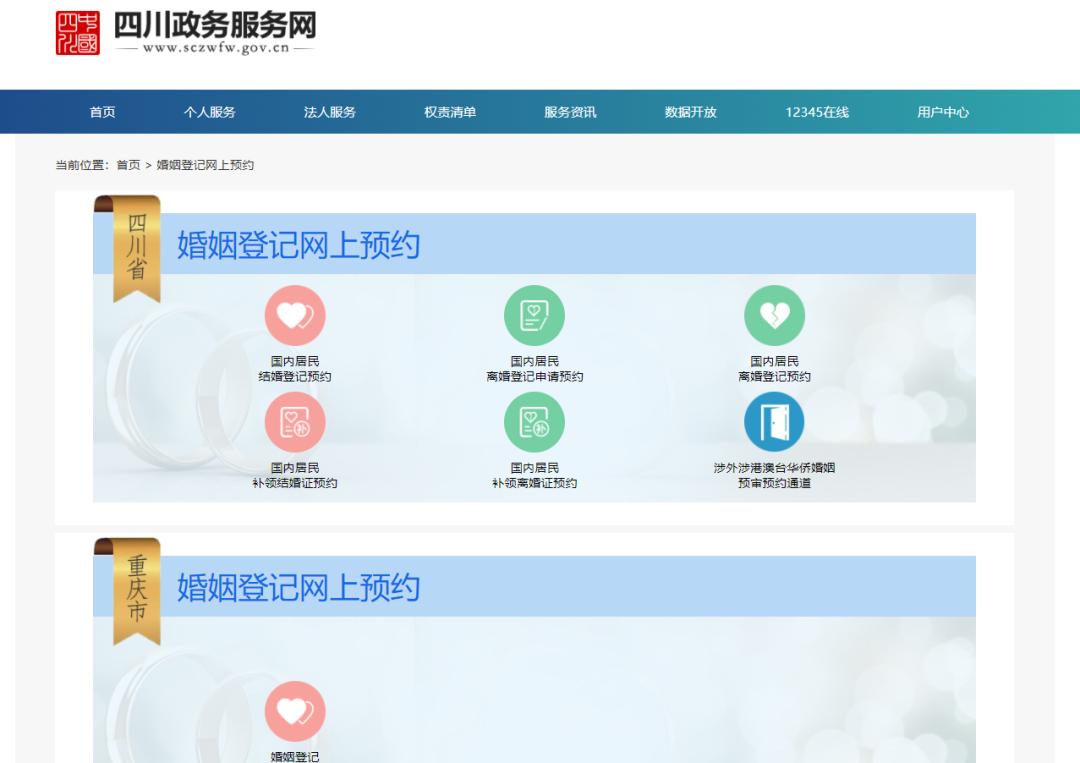
Task: Select 国内居民结婚登记预约 heart icon
Action: click(293, 316)
